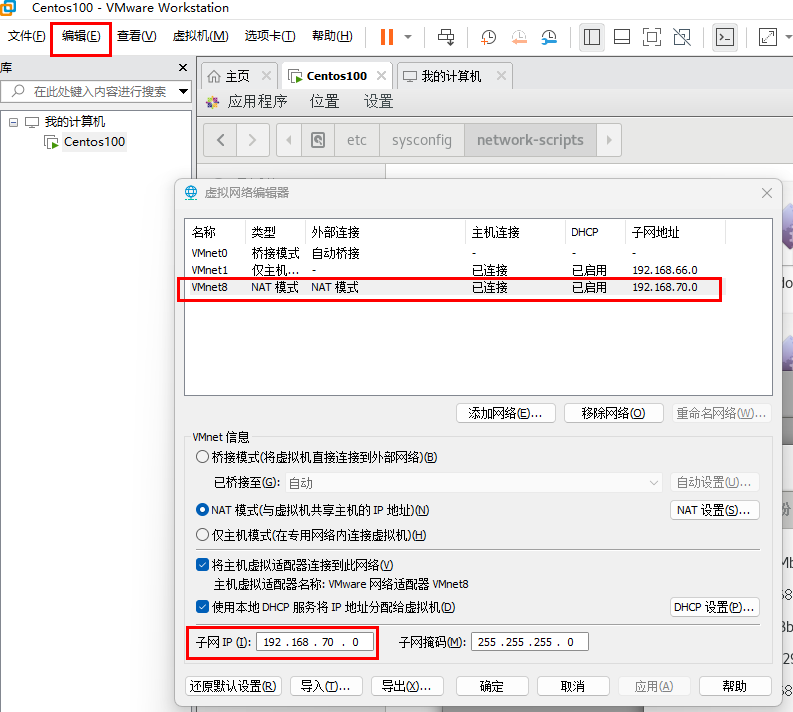
Task: Select the NAT 模式 radio button
Action: coord(202,510)
